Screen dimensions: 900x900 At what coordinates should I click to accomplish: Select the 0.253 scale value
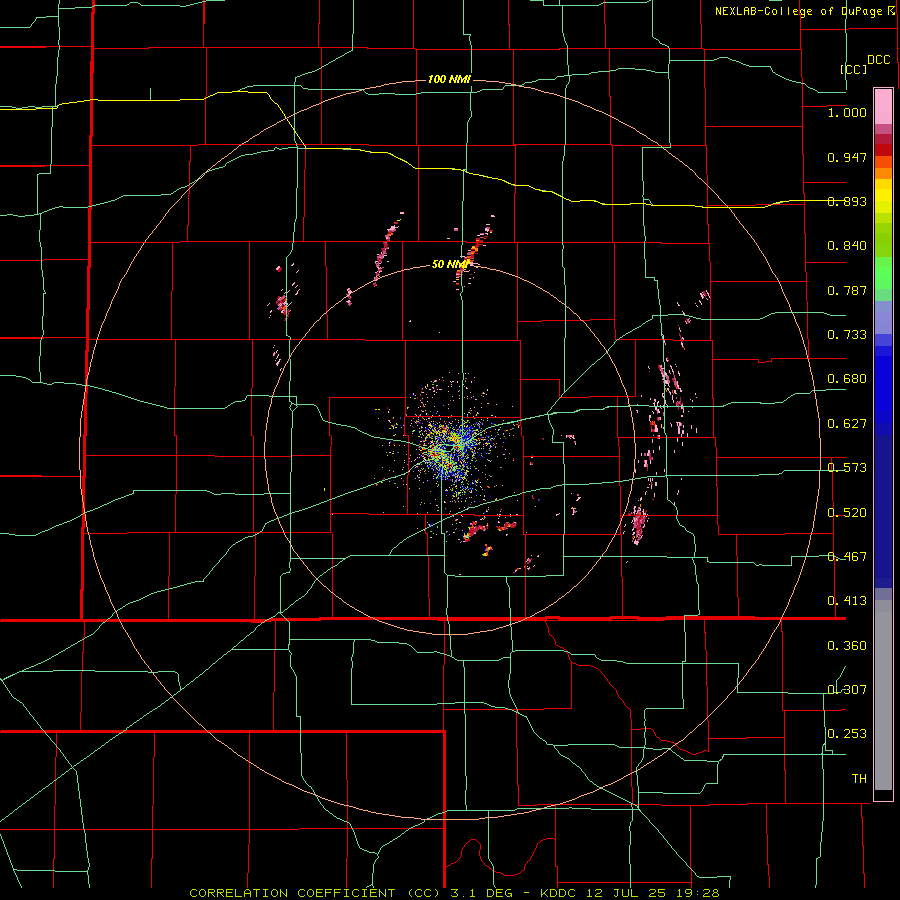pos(847,734)
